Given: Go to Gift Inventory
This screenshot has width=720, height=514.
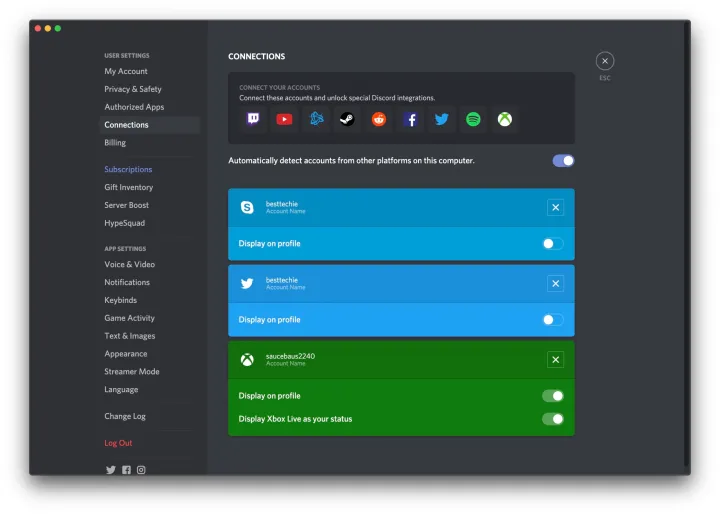Looking at the screenshot, I should point(149,187).
